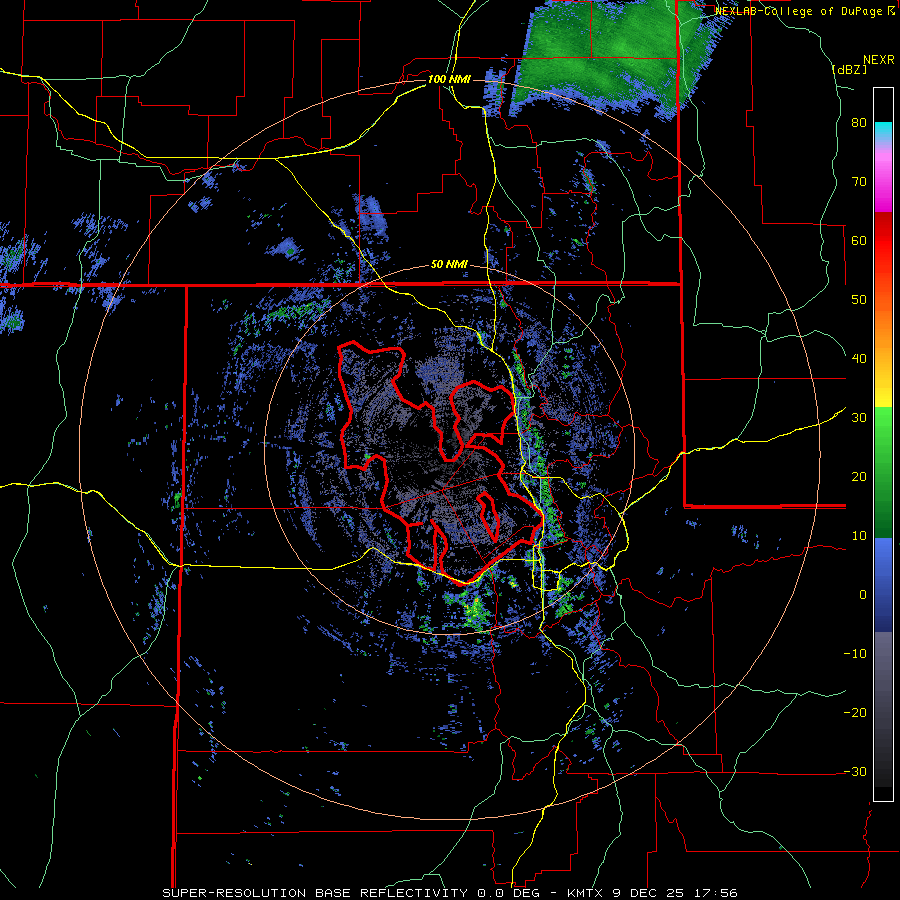Click the 0 value on dBZ scale
This screenshot has height=900, width=900.
863,595
